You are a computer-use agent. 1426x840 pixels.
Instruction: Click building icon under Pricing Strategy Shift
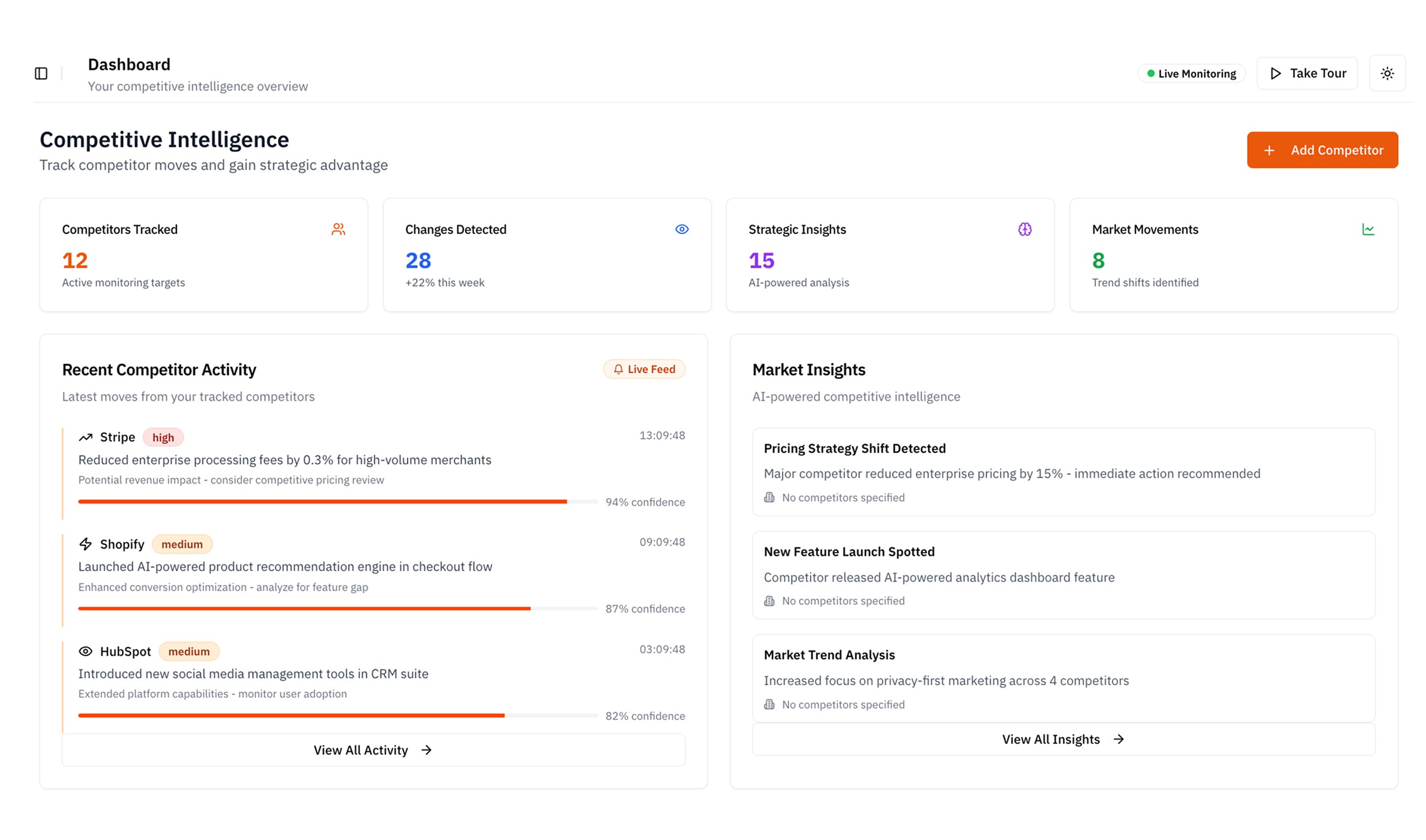click(x=769, y=497)
